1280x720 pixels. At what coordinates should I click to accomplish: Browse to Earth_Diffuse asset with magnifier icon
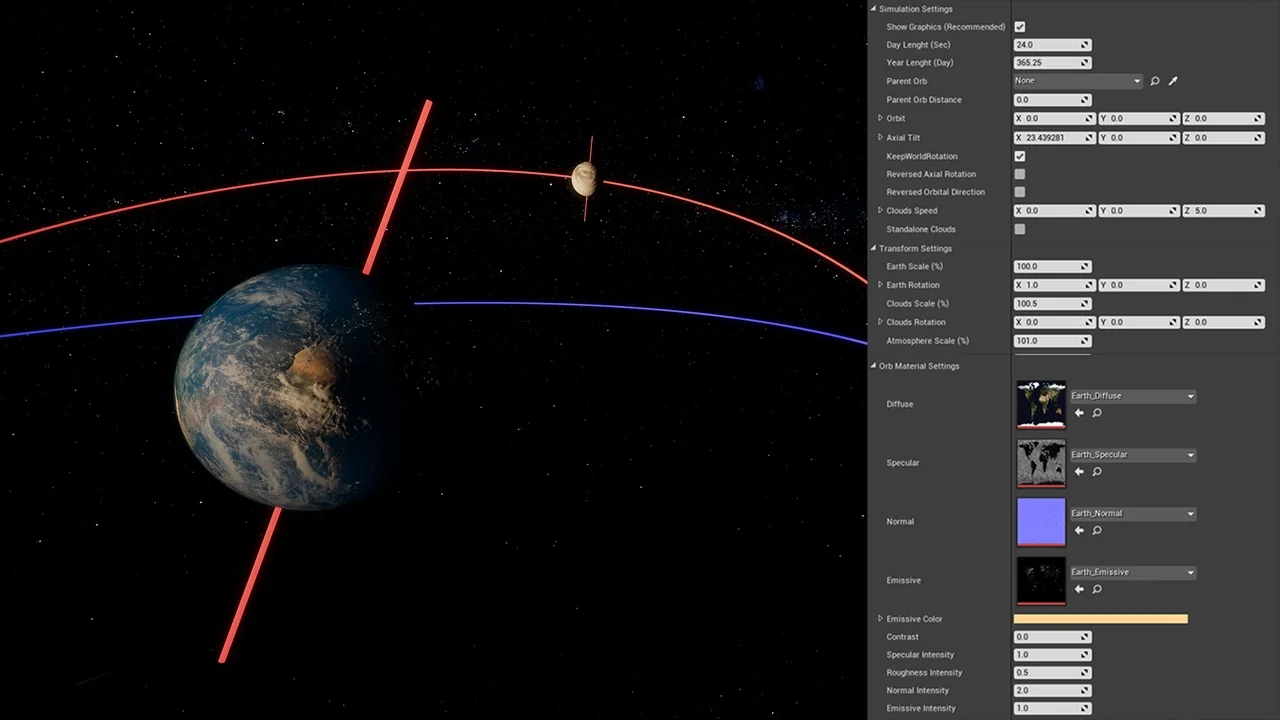(x=1097, y=413)
